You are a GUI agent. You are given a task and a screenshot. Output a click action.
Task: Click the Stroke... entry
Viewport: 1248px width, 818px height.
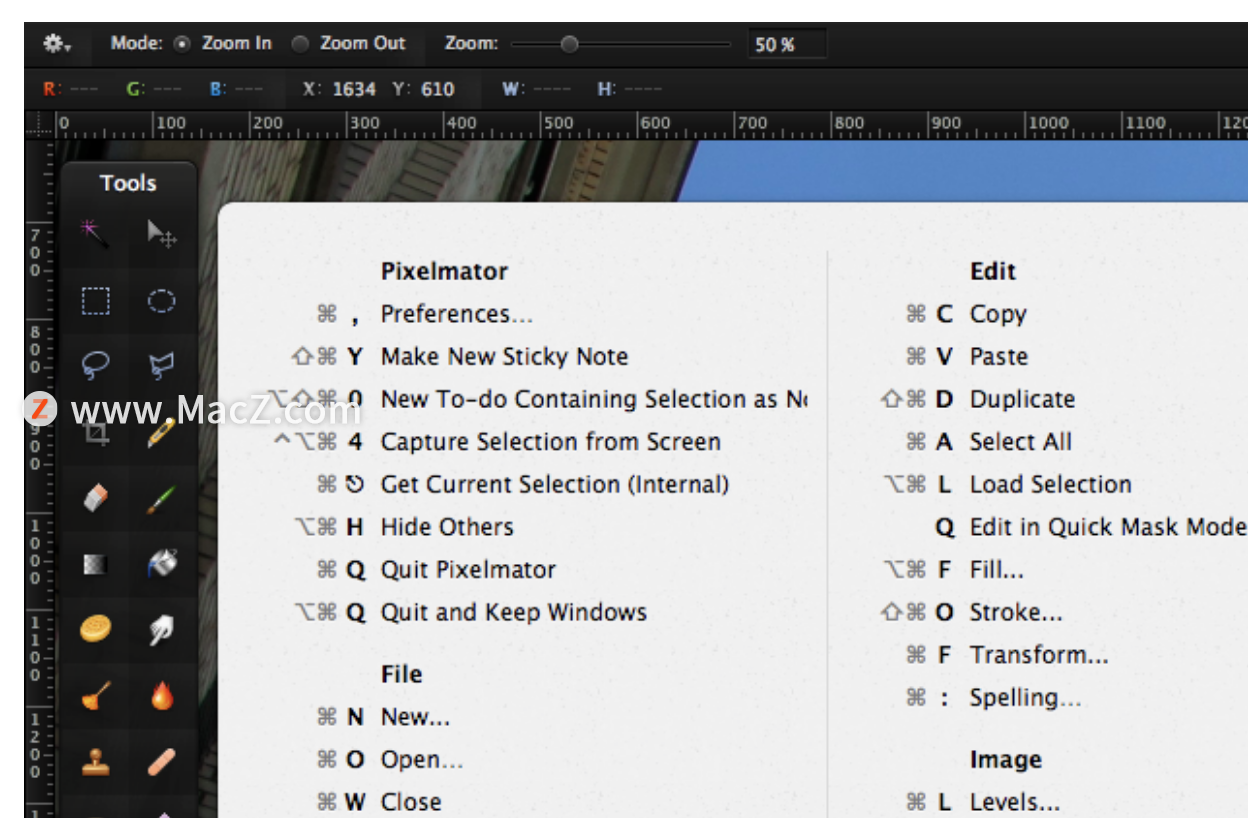tap(1016, 612)
